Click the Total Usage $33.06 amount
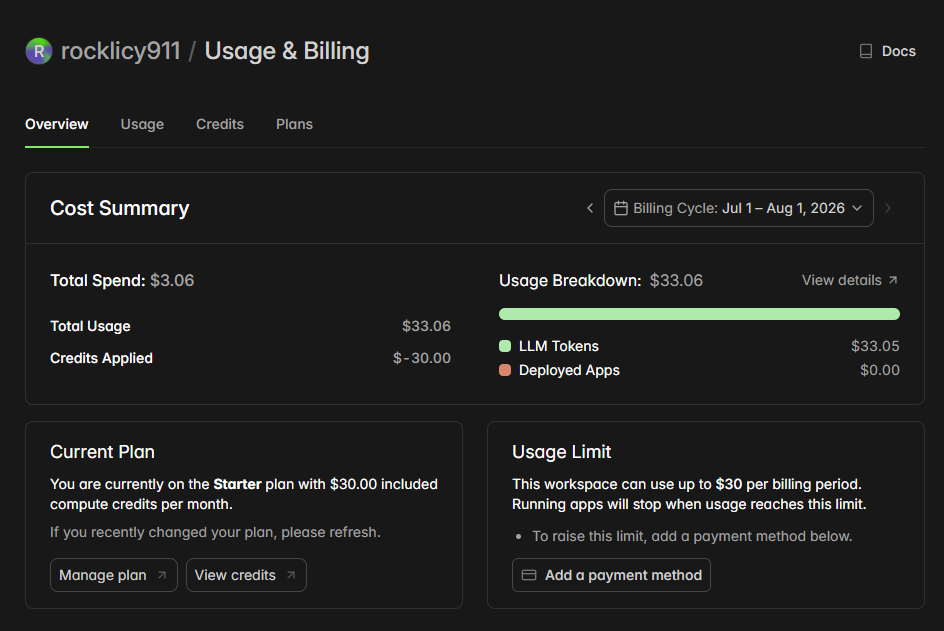944x631 pixels. click(x=426, y=326)
